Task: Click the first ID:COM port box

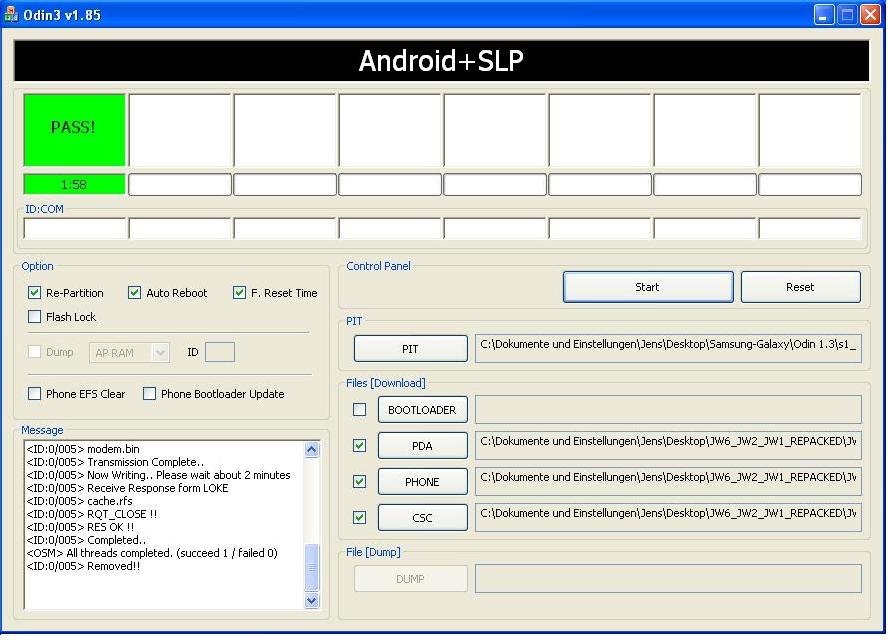Action: [x=75, y=228]
